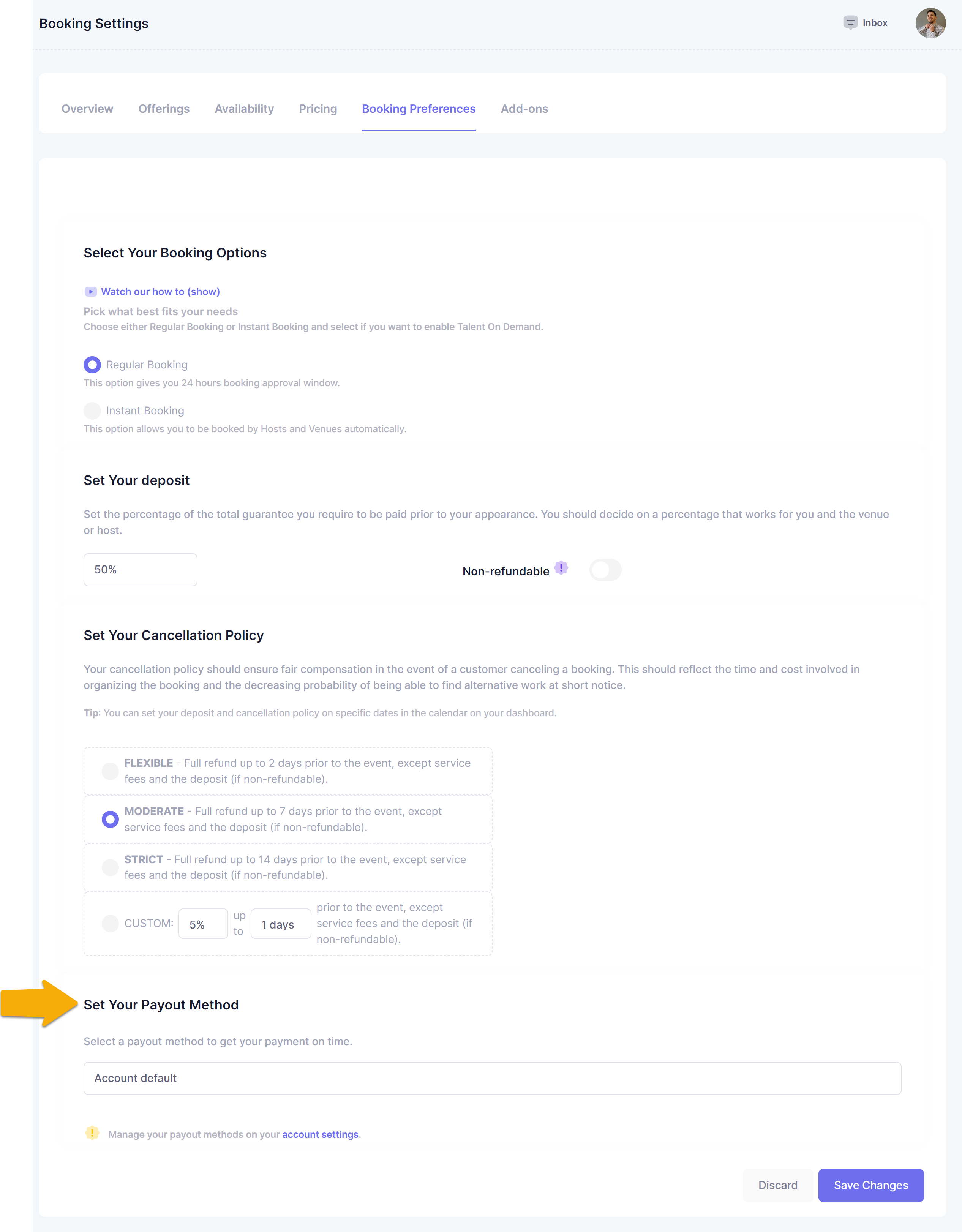Click the yellow payout warning icon
The height and width of the screenshot is (1232, 962).
point(92,1133)
